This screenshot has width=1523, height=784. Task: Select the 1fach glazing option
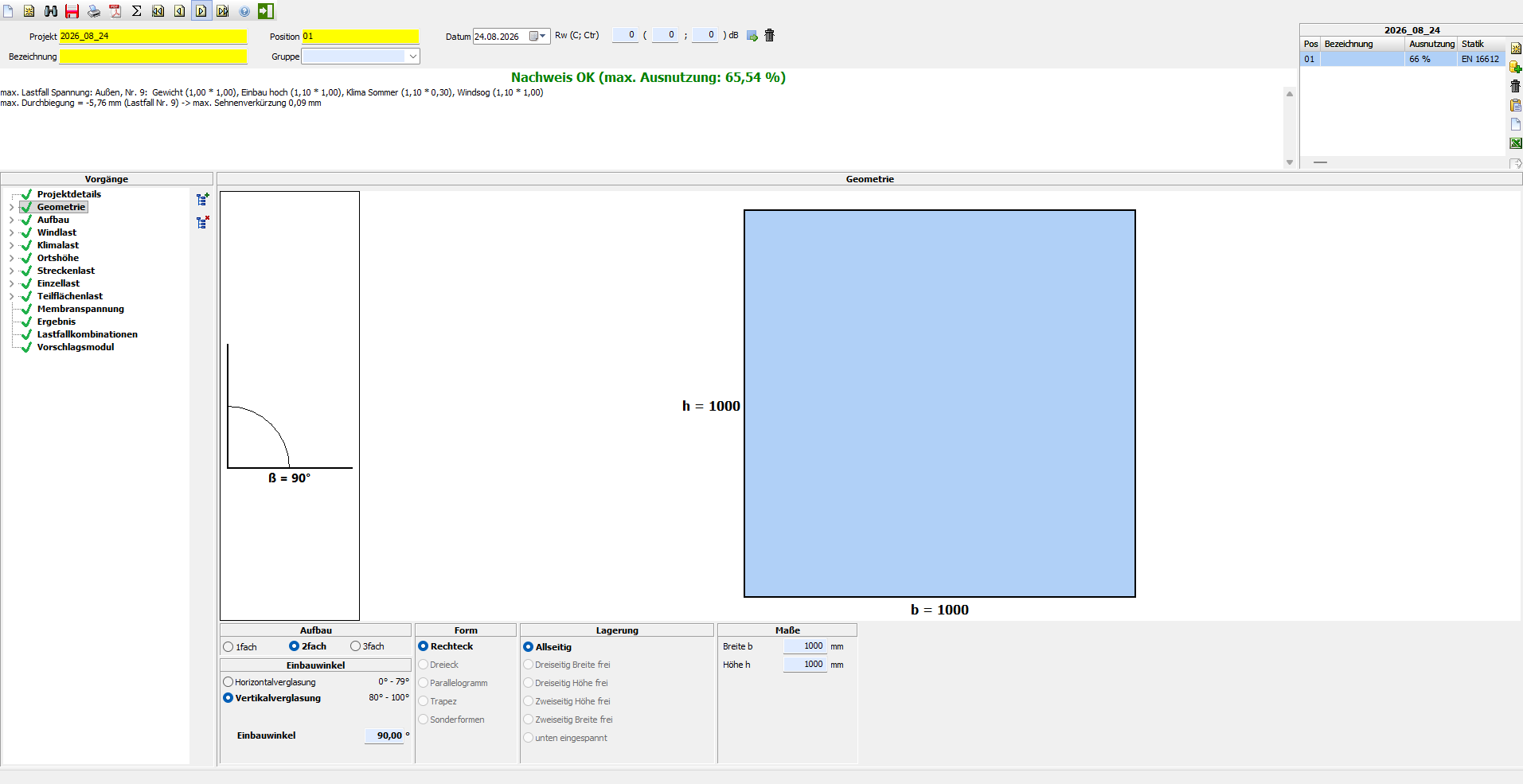[x=228, y=647]
